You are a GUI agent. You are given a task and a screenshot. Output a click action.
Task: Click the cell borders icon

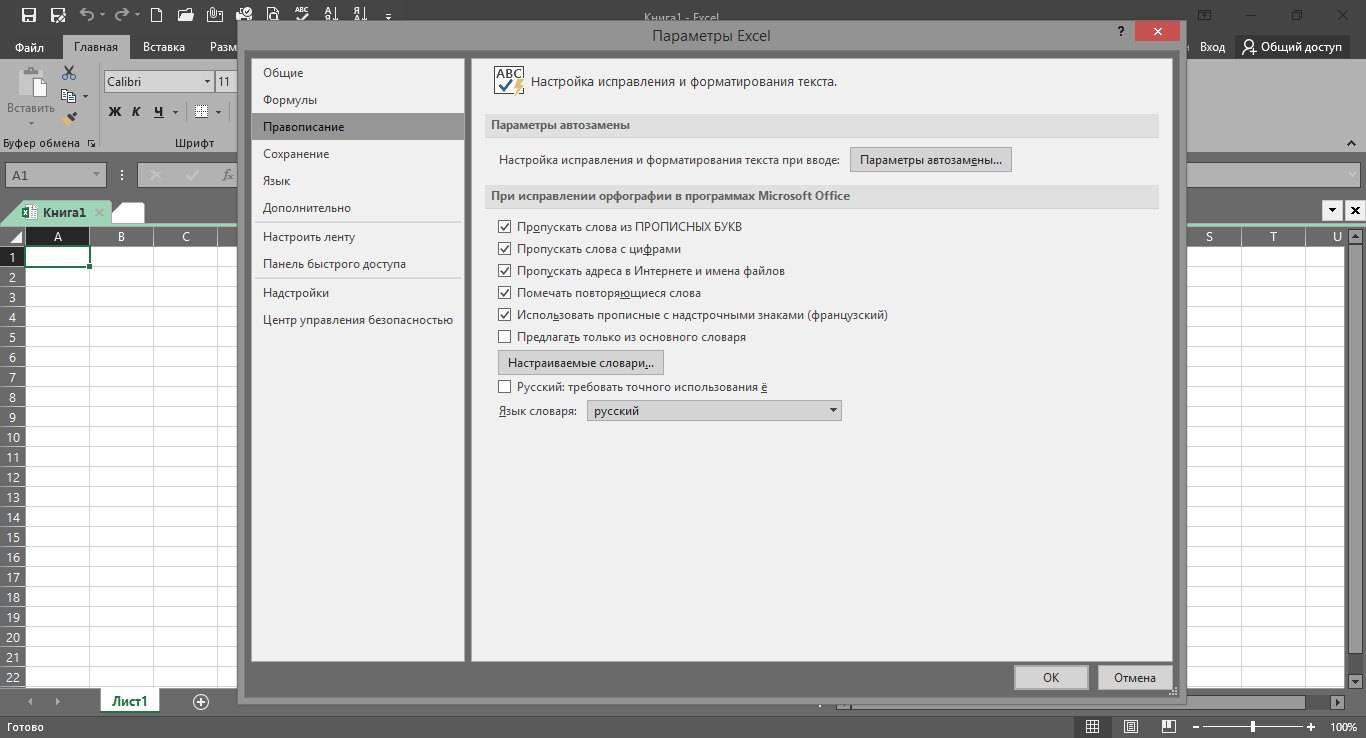(201, 112)
